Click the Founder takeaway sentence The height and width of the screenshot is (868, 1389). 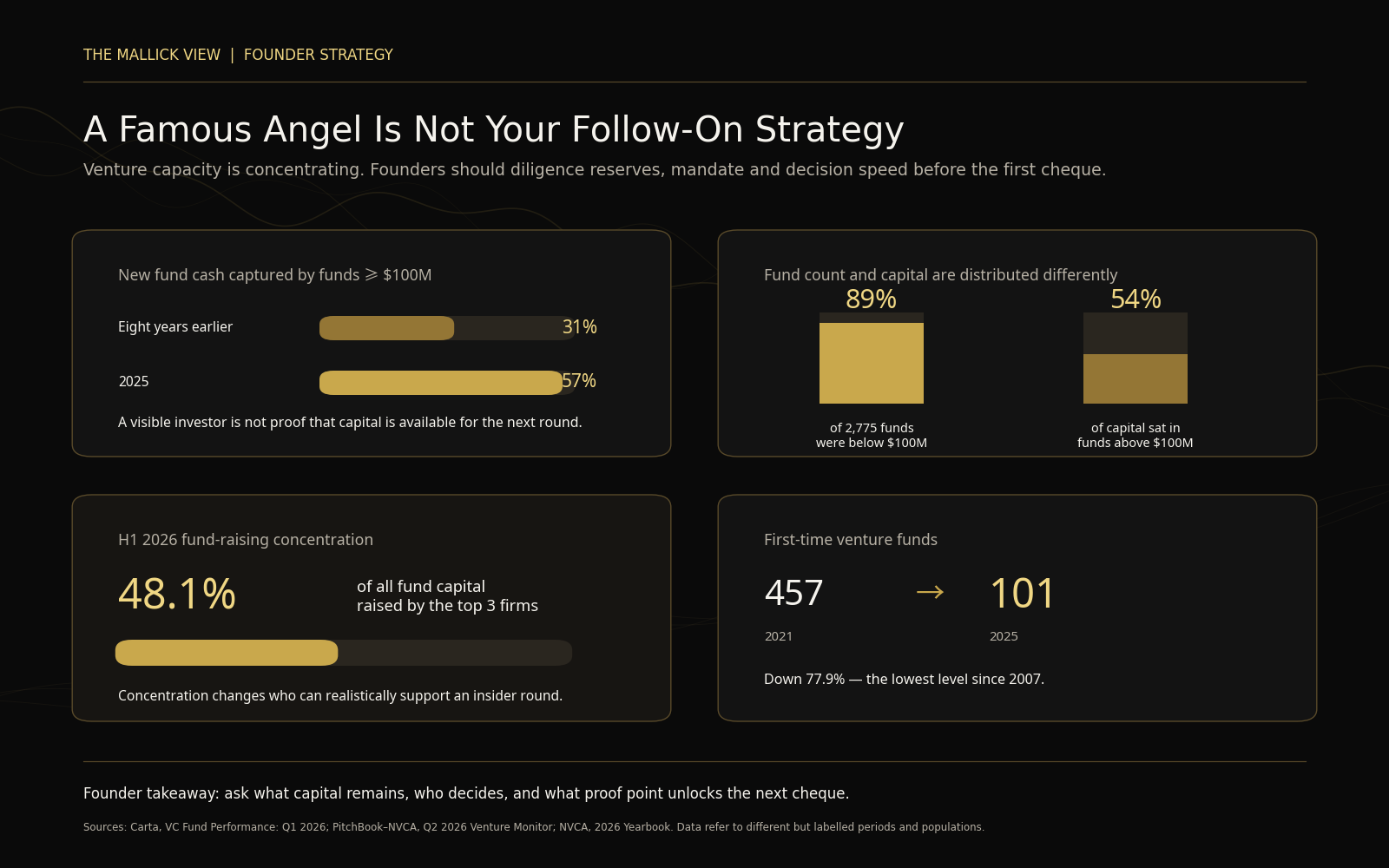coord(466,793)
